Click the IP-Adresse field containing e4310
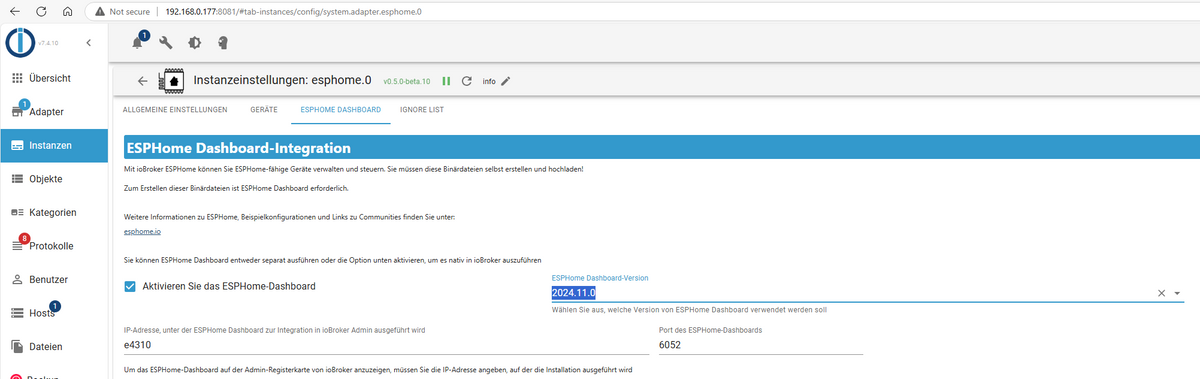 (x=386, y=344)
